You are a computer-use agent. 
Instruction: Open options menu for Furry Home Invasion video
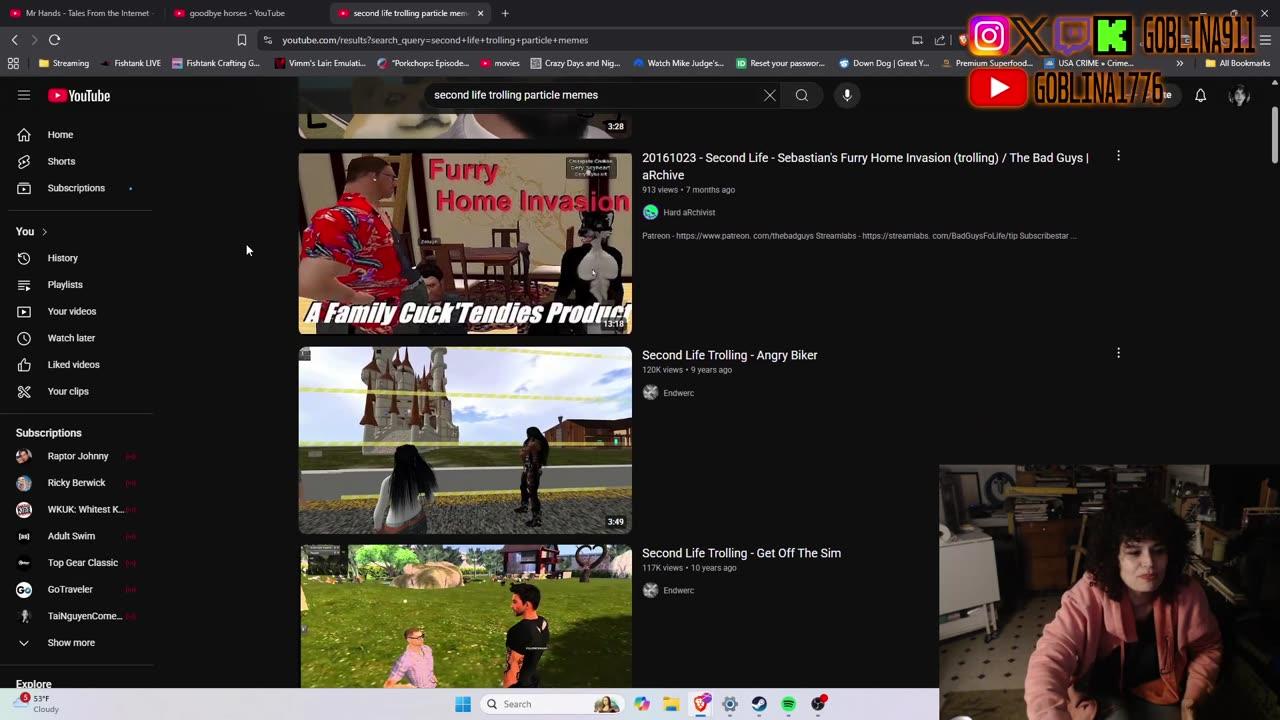pos(1118,156)
